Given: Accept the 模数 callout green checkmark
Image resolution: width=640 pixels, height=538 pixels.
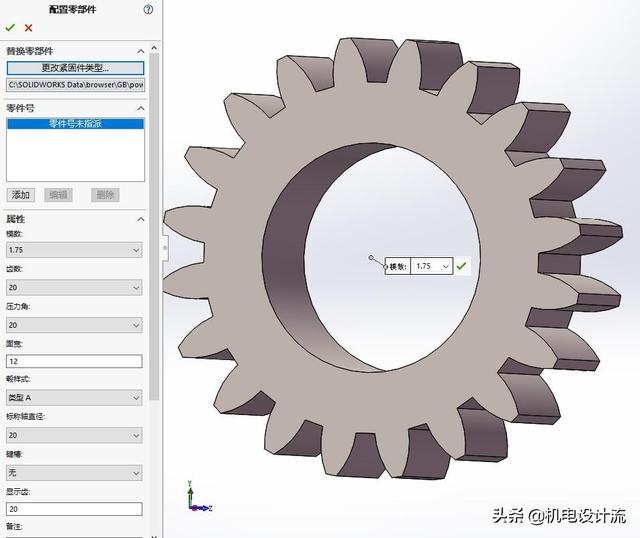Looking at the screenshot, I should pyautogui.click(x=461, y=266).
